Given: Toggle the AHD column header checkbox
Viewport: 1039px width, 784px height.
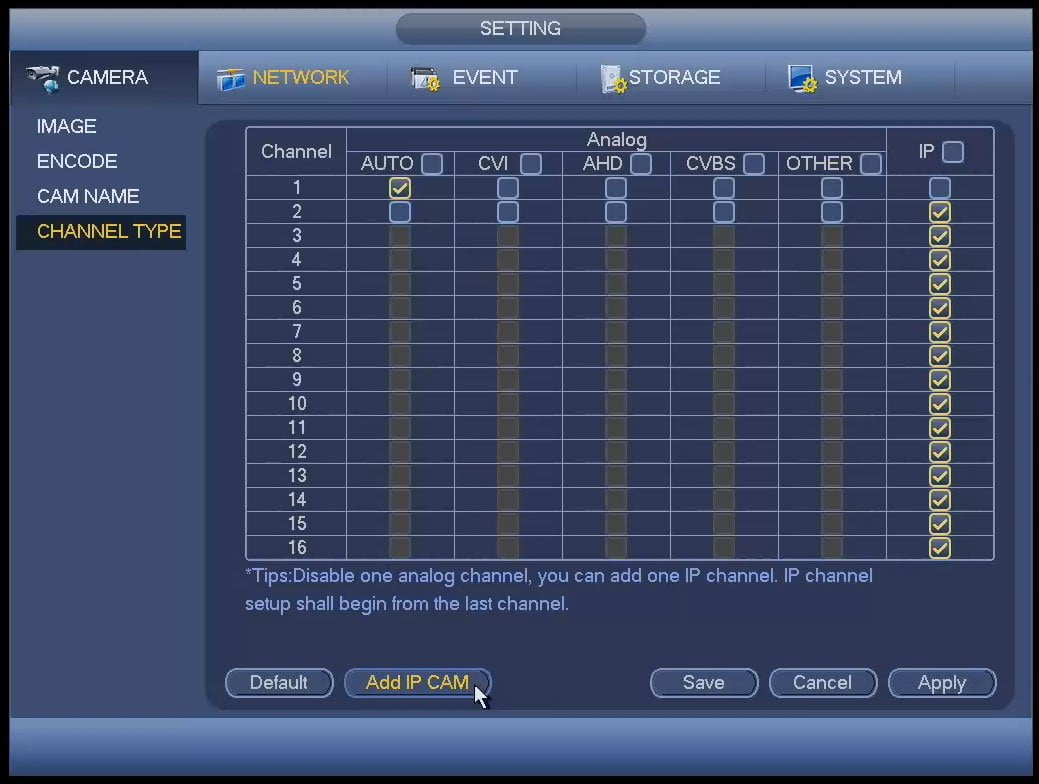Looking at the screenshot, I should pos(641,164).
